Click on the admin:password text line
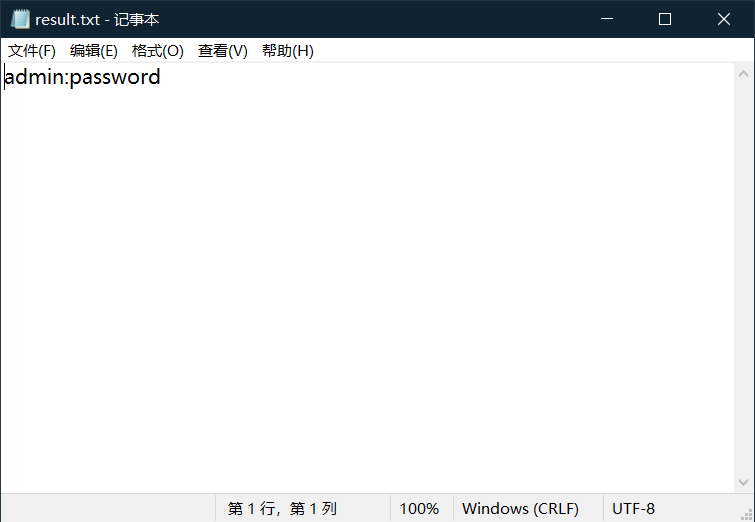 [82, 77]
